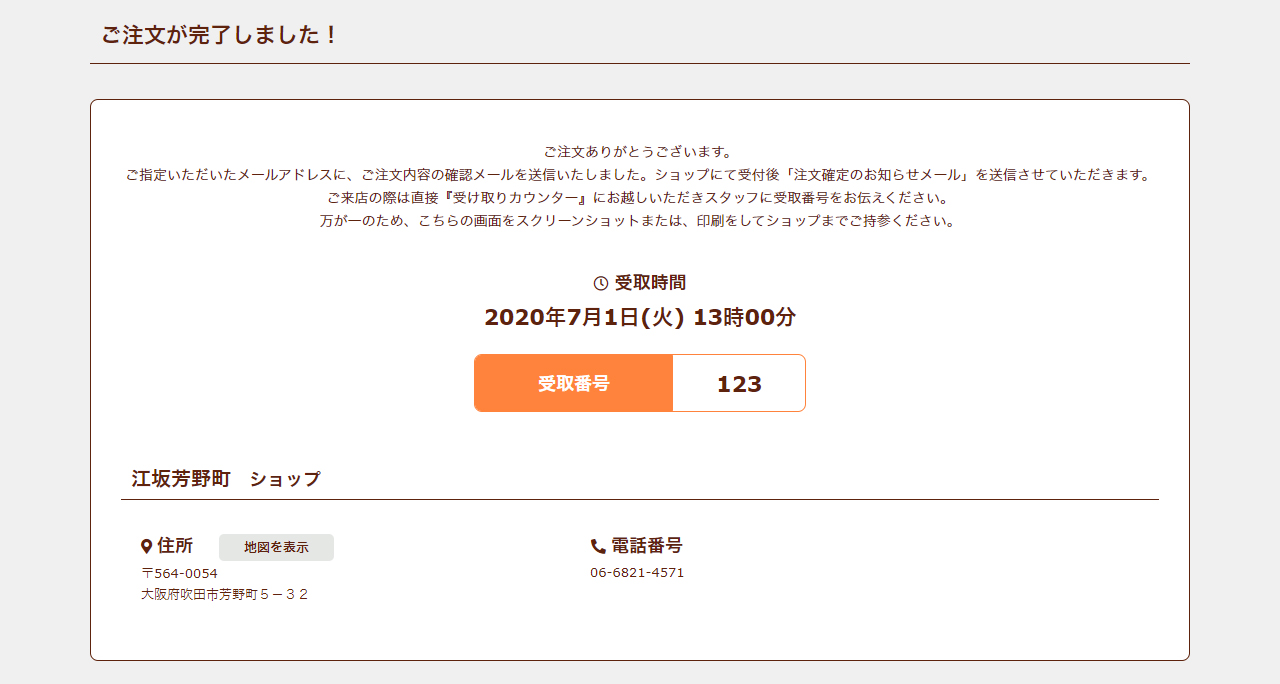The height and width of the screenshot is (684, 1280).
Task: Click the 受取時間 label text
Action: (x=650, y=283)
